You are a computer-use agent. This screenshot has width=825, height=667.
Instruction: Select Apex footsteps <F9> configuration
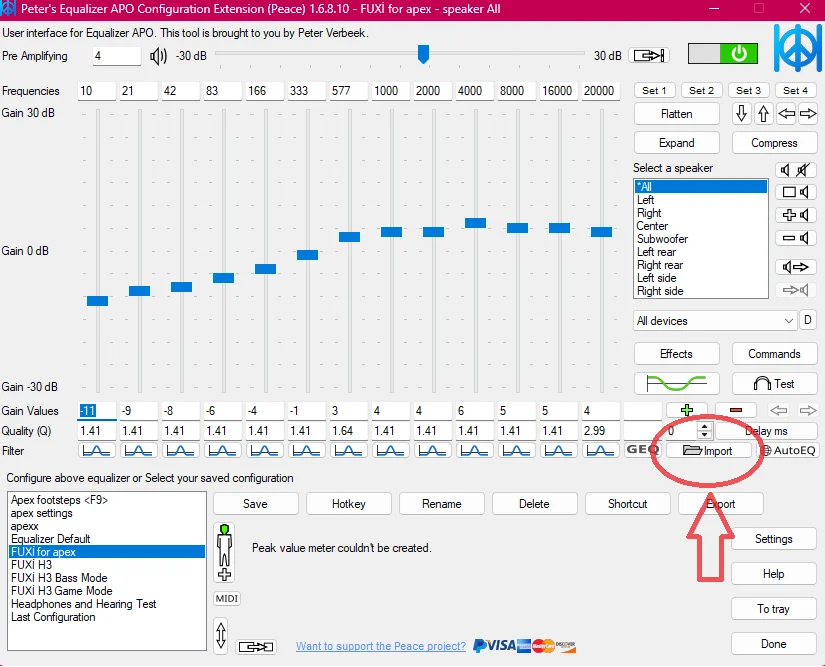pos(107,500)
